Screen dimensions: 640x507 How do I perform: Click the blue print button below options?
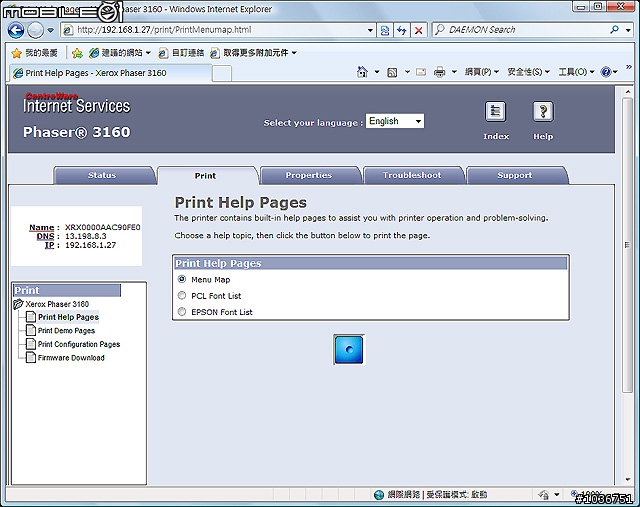pyautogui.click(x=349, y=349)
